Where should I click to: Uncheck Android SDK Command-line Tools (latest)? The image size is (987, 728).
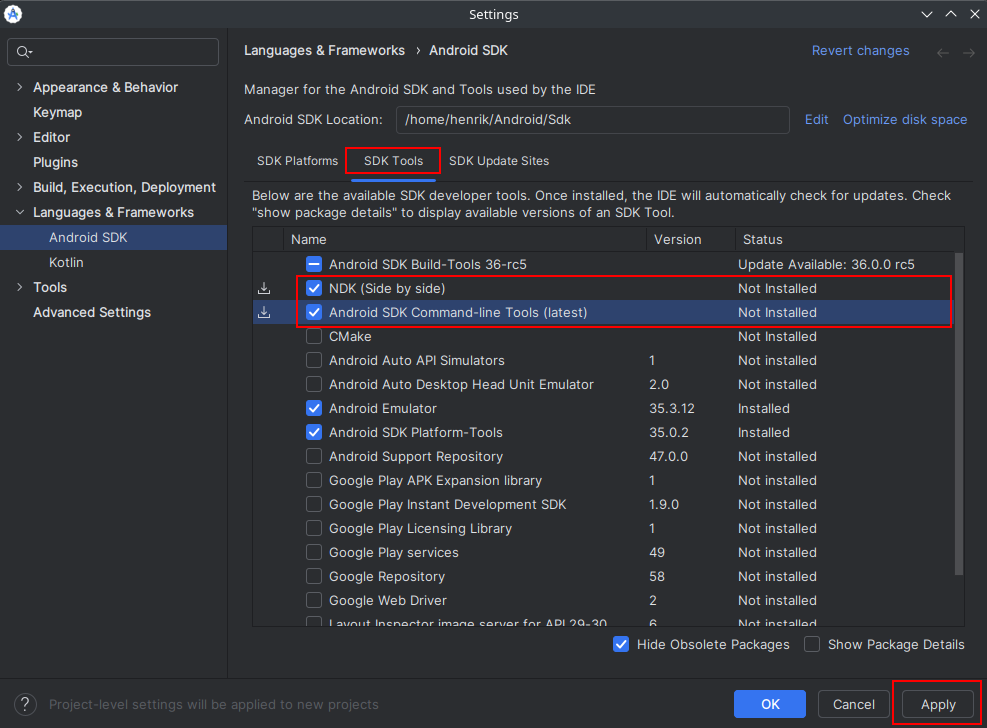pos(314,312)
